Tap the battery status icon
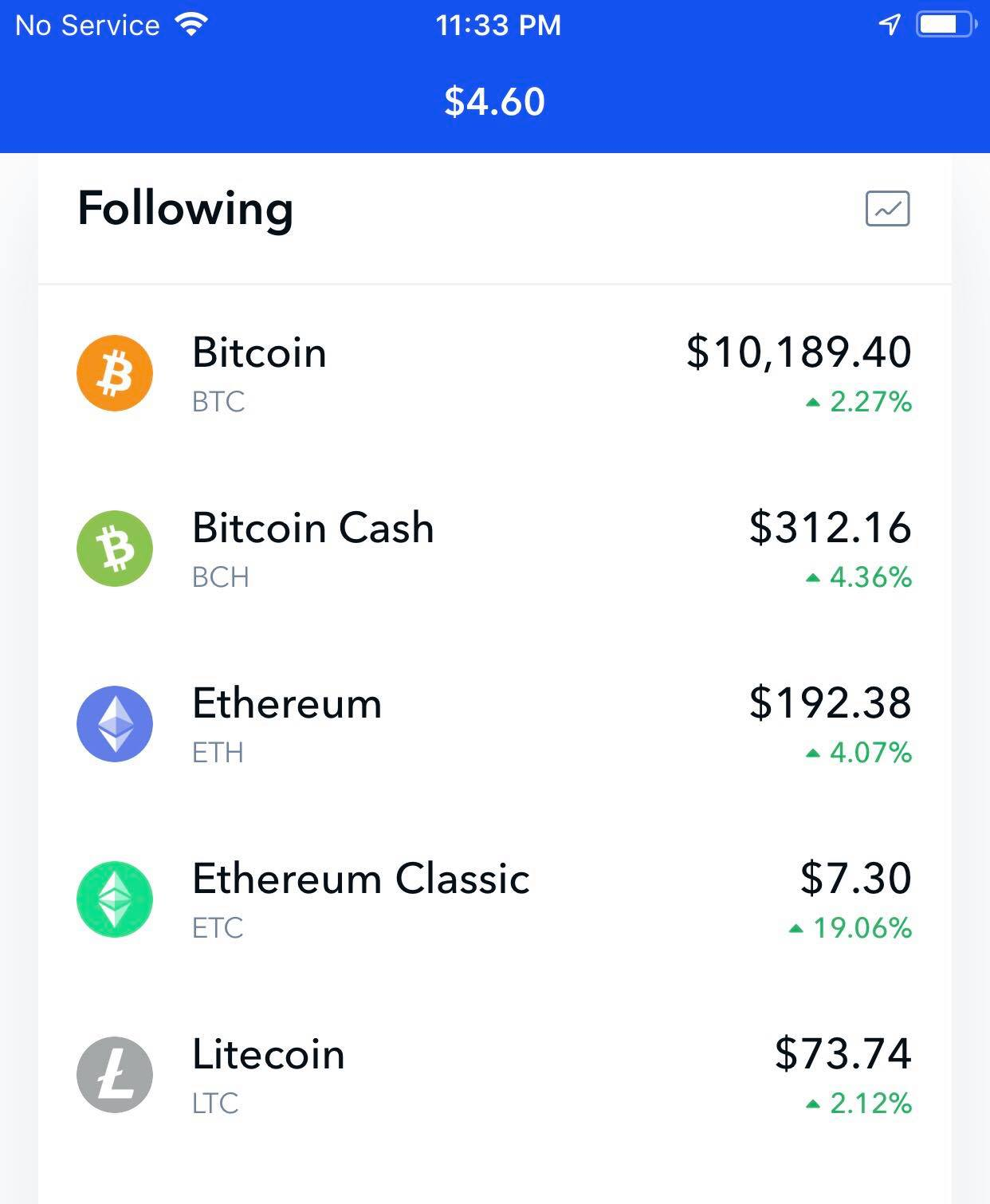This screenshot has height=1204, width=990. pos(946,25)
